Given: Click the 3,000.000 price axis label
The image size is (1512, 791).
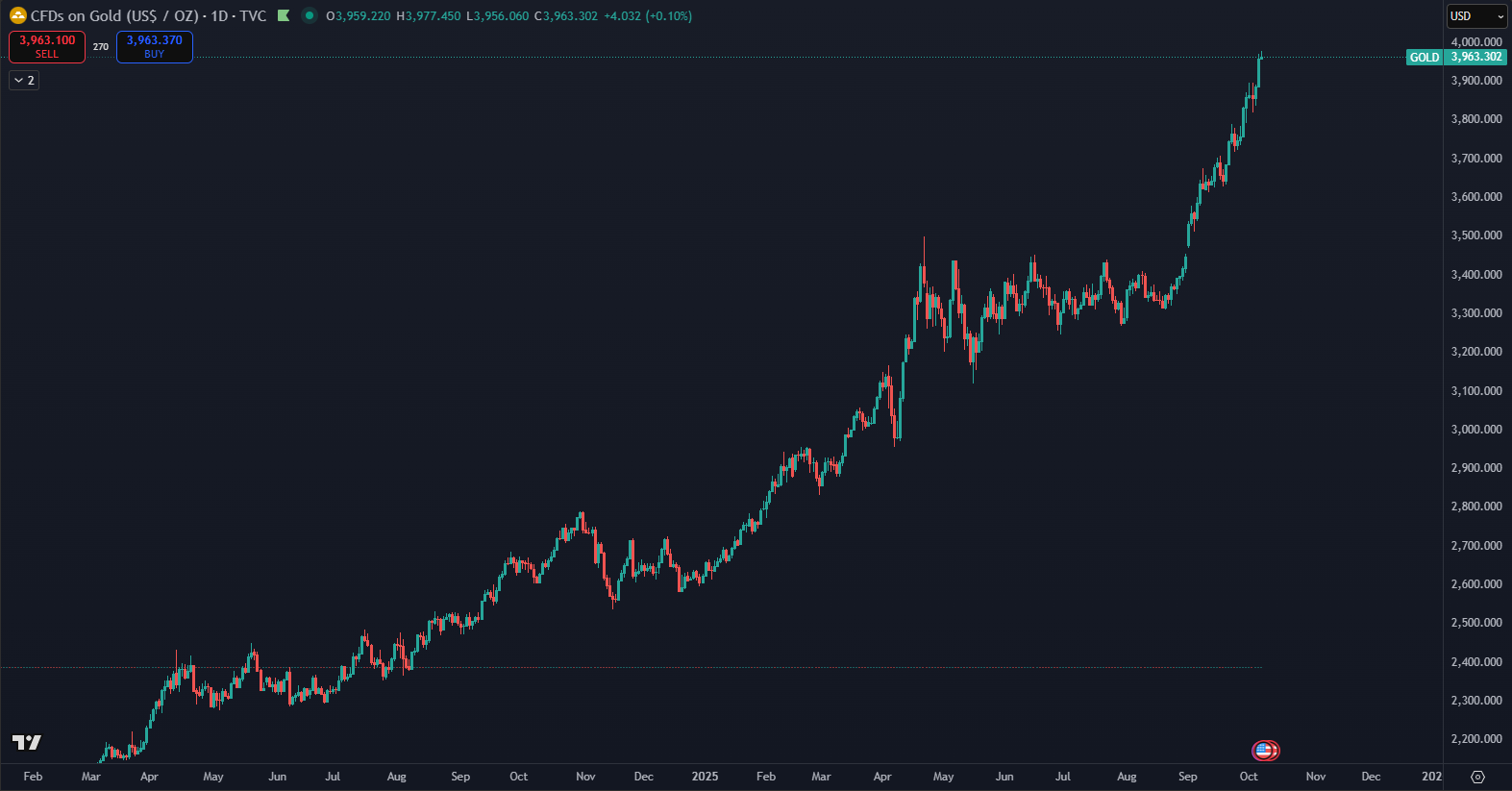Looking at the screenshot, I should pyautogui.click(x=1476, y=430).
